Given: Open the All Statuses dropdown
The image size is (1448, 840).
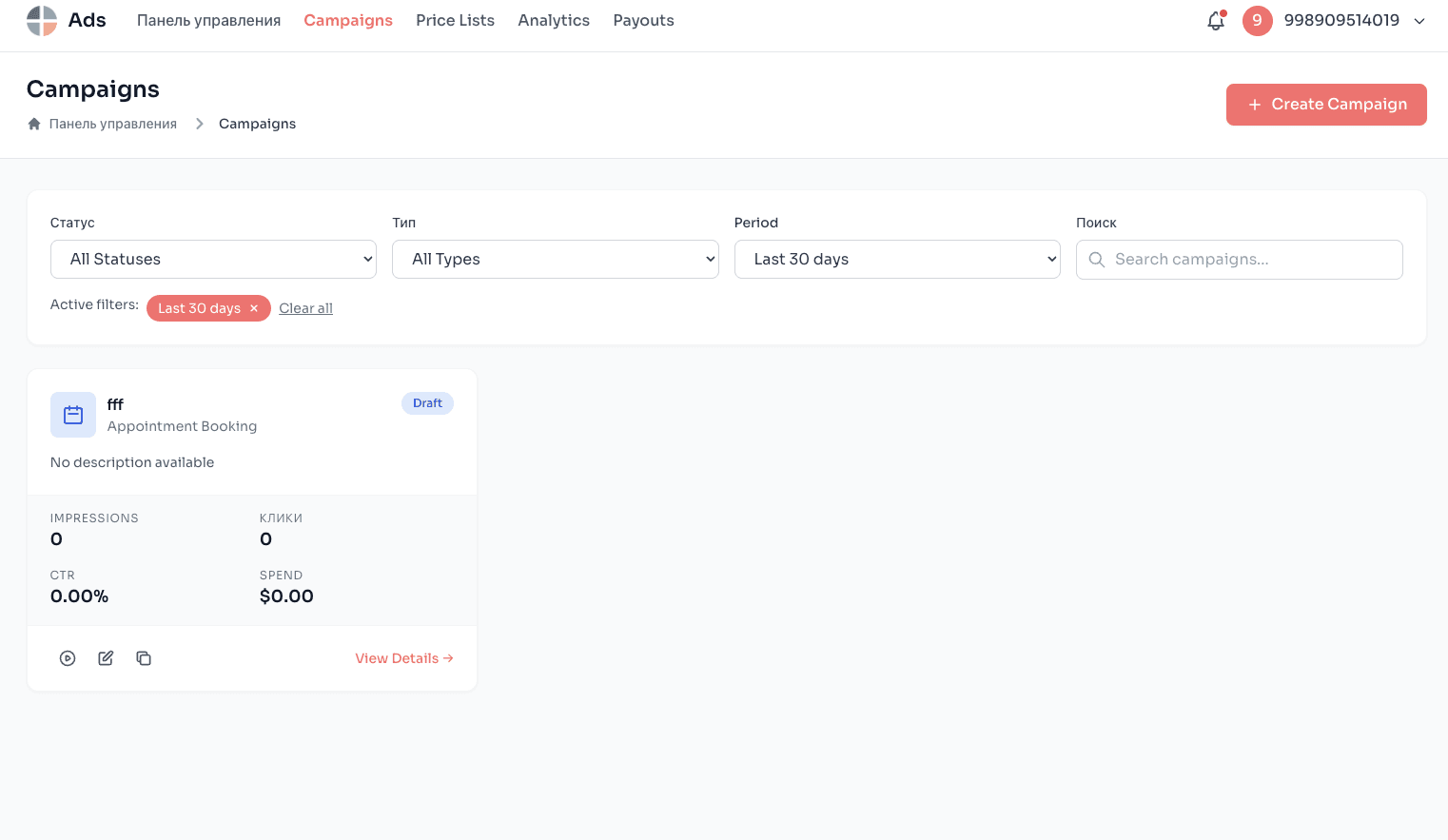Looking at the screenshot, I should [x=213, y=260].
